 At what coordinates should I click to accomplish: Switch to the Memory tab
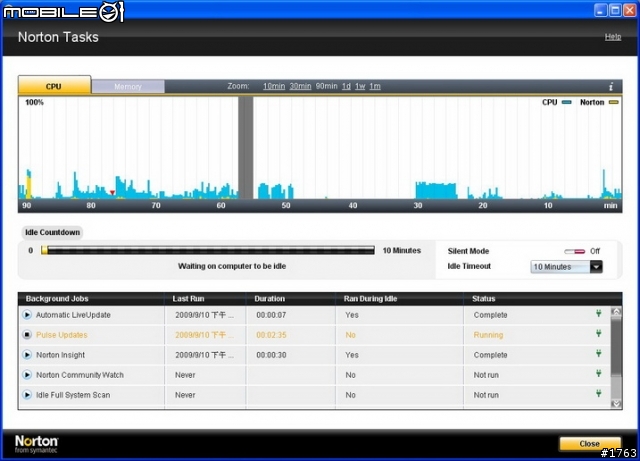coord(128,87)
